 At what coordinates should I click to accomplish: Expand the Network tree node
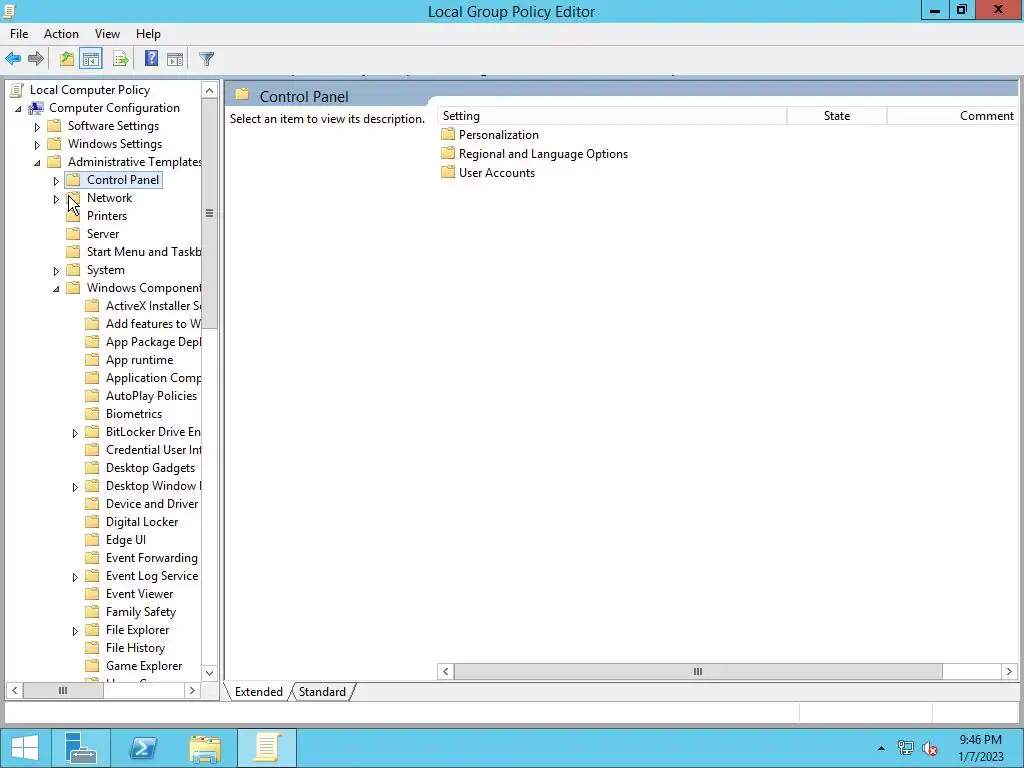point(56,199)
